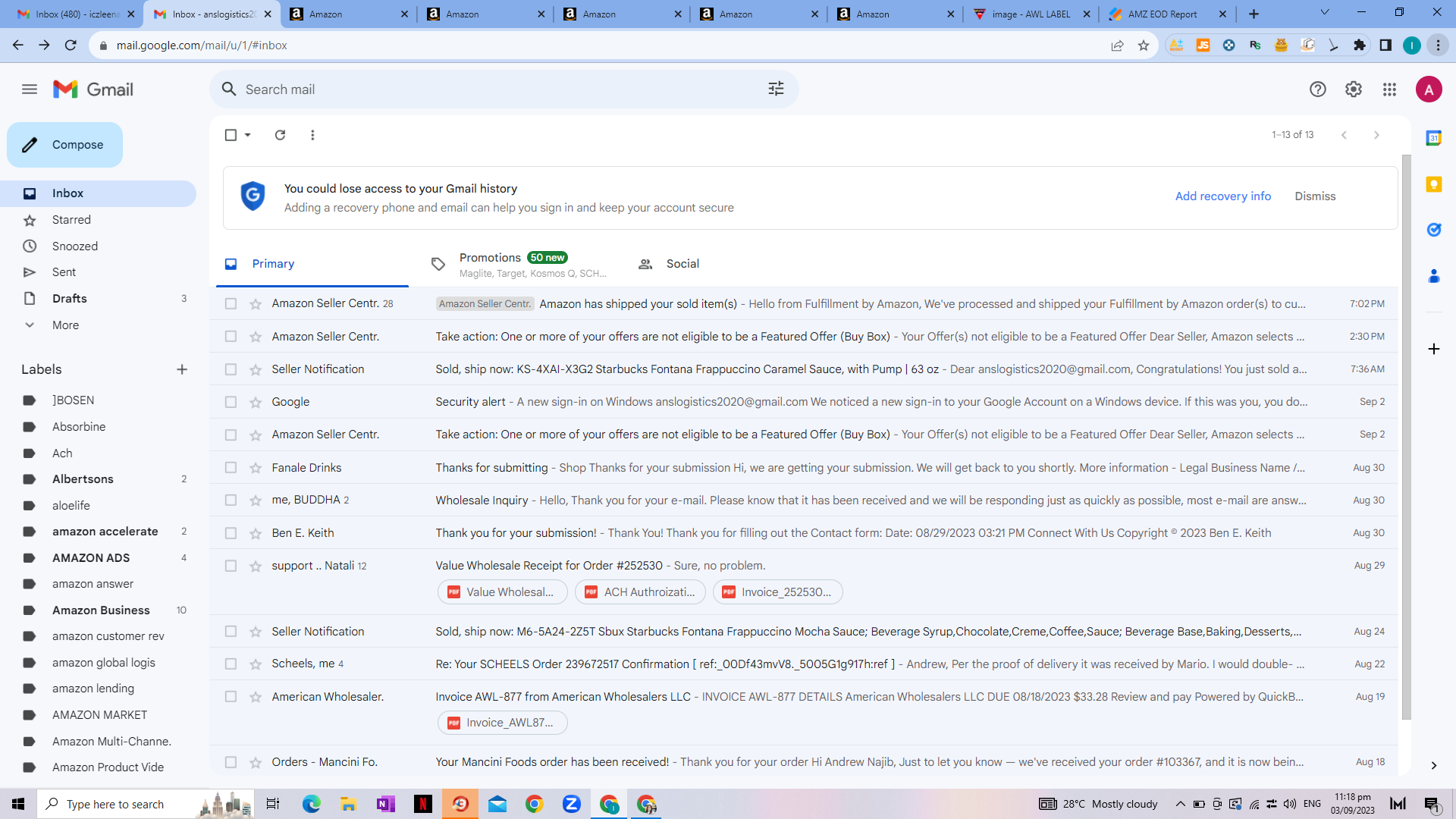The image size is (1456, 819).
Task: Open Gmail settings gear icon
Action: pyautogui.click(x=1354, y=89)
